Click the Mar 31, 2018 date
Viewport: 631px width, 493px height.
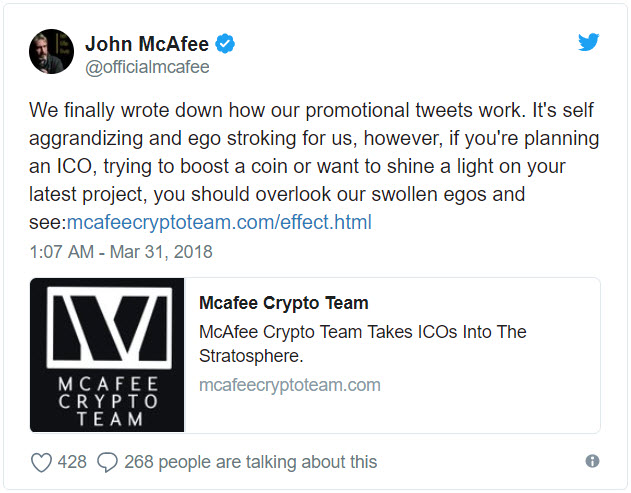tap(162, 252)
